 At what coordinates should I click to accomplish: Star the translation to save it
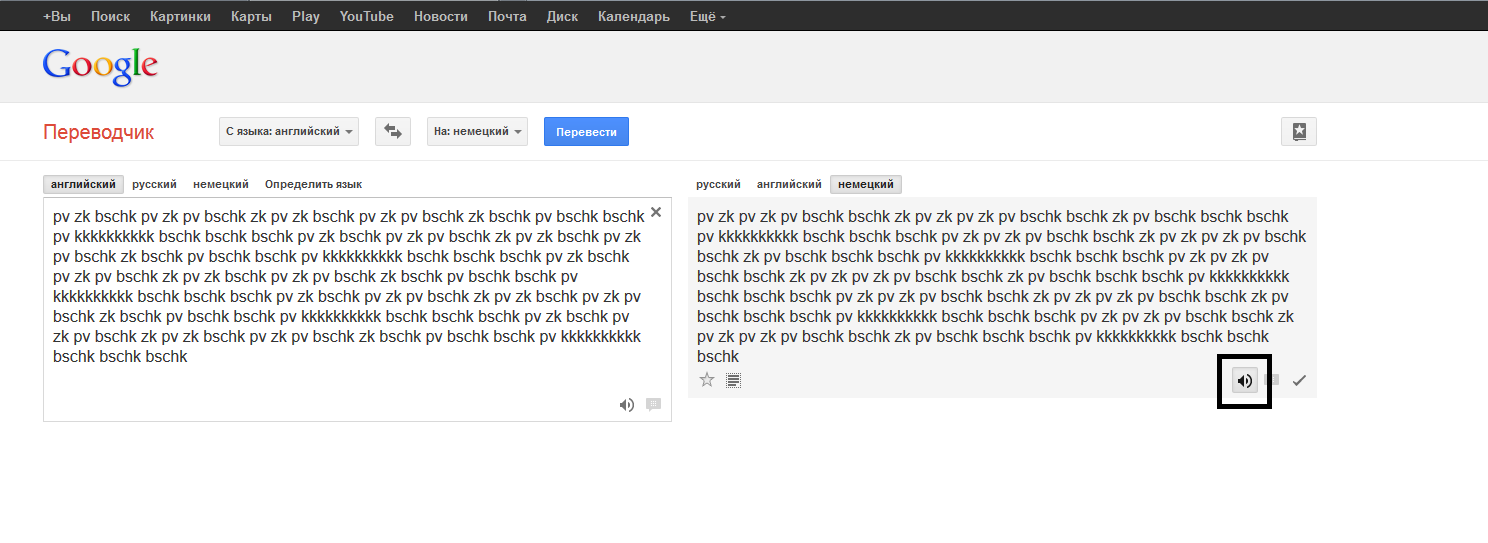click(x=707, y=380)
